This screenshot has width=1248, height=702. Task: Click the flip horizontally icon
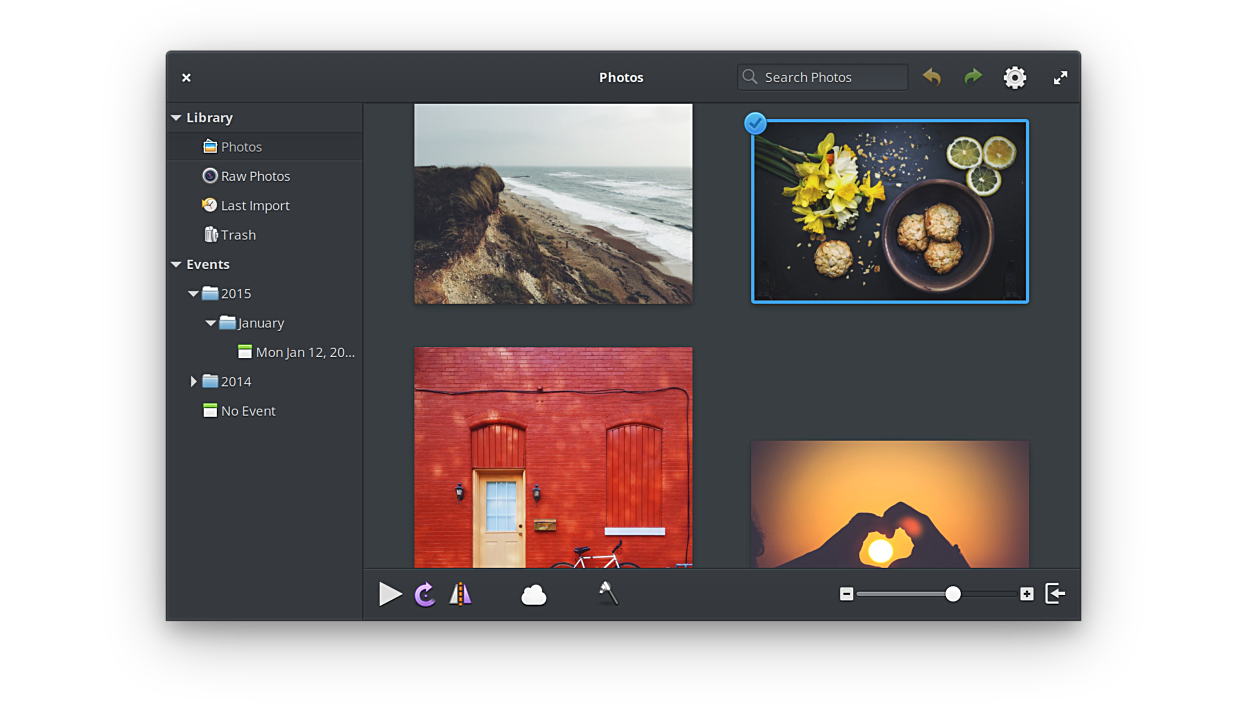(x=460, y=594)
